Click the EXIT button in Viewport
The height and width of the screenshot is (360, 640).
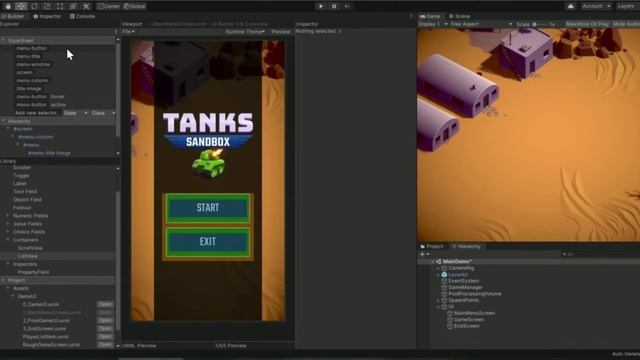(208, 242)
